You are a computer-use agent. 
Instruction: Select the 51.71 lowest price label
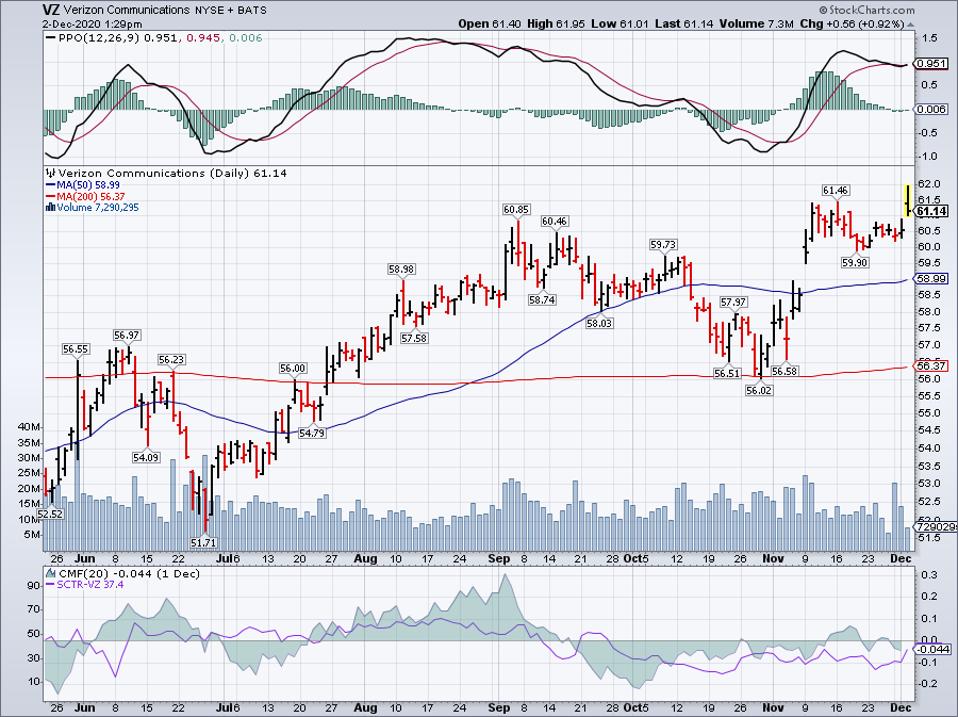[x=203, y=542]
